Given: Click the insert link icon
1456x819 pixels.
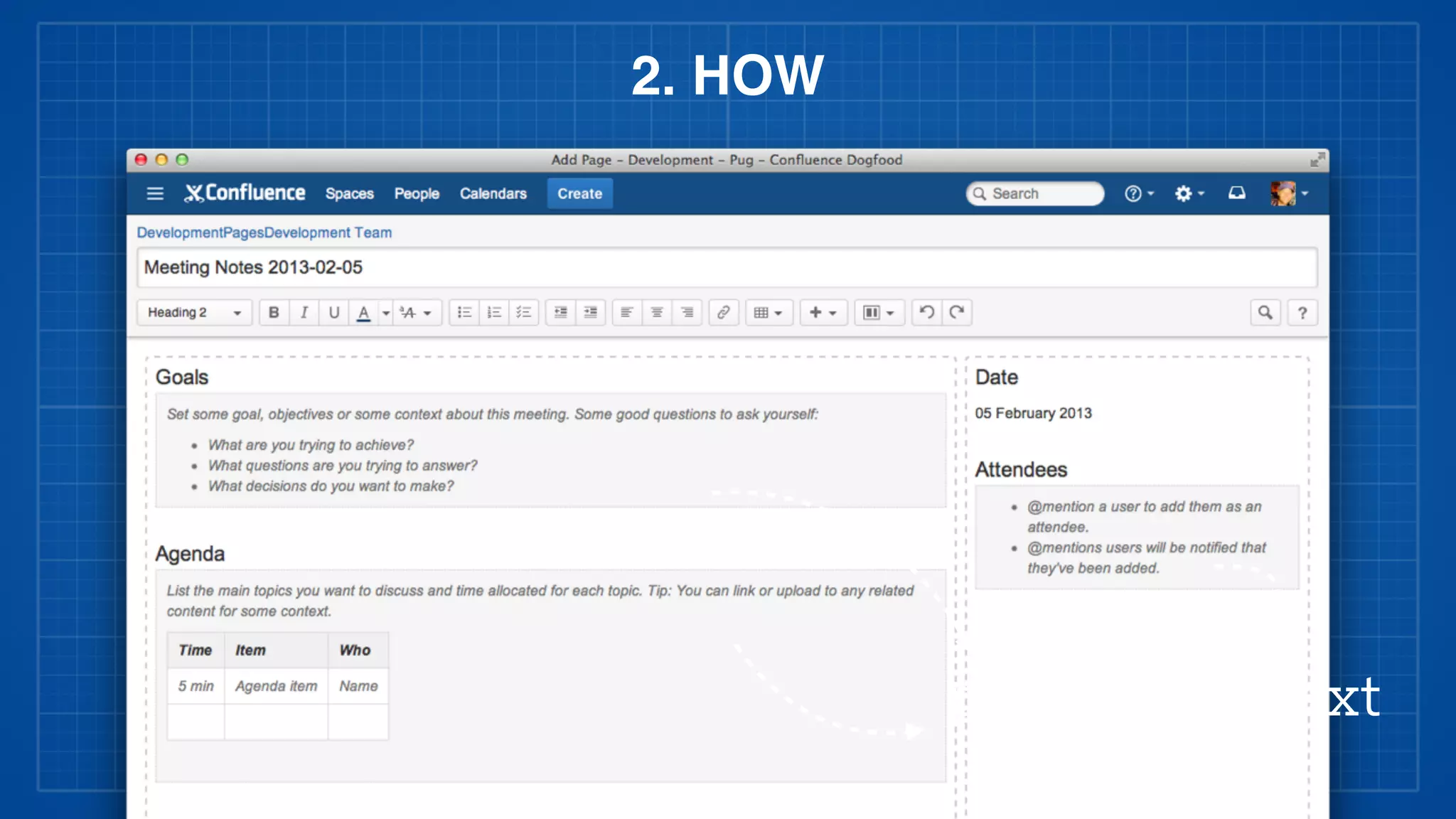Looking at the screenshot, I should tap(723, 313).
